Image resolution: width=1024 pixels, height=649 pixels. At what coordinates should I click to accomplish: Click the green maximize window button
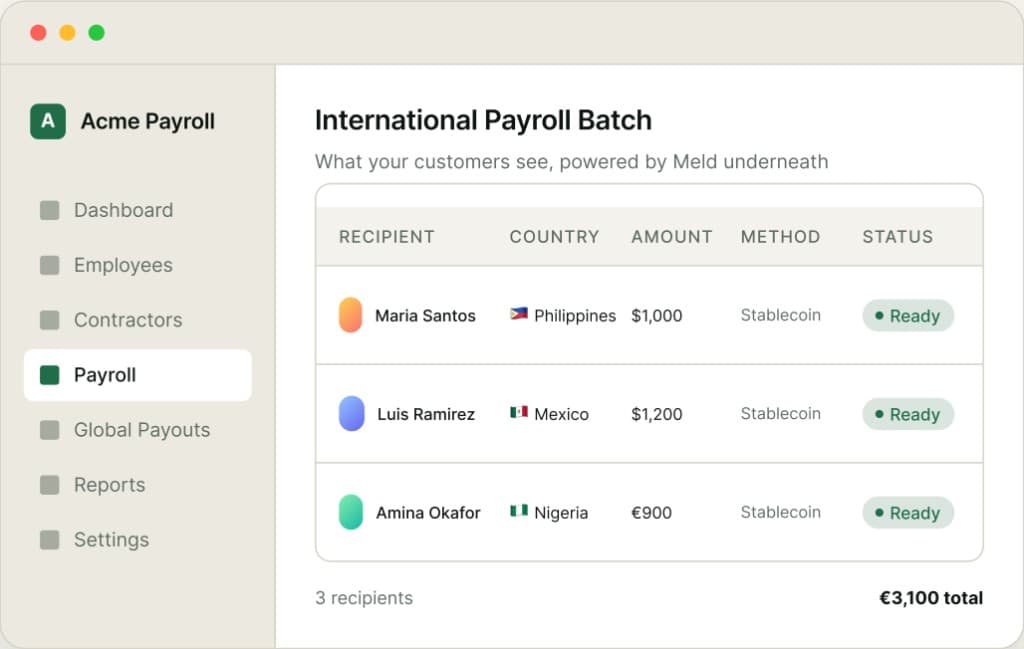point(97,33)
